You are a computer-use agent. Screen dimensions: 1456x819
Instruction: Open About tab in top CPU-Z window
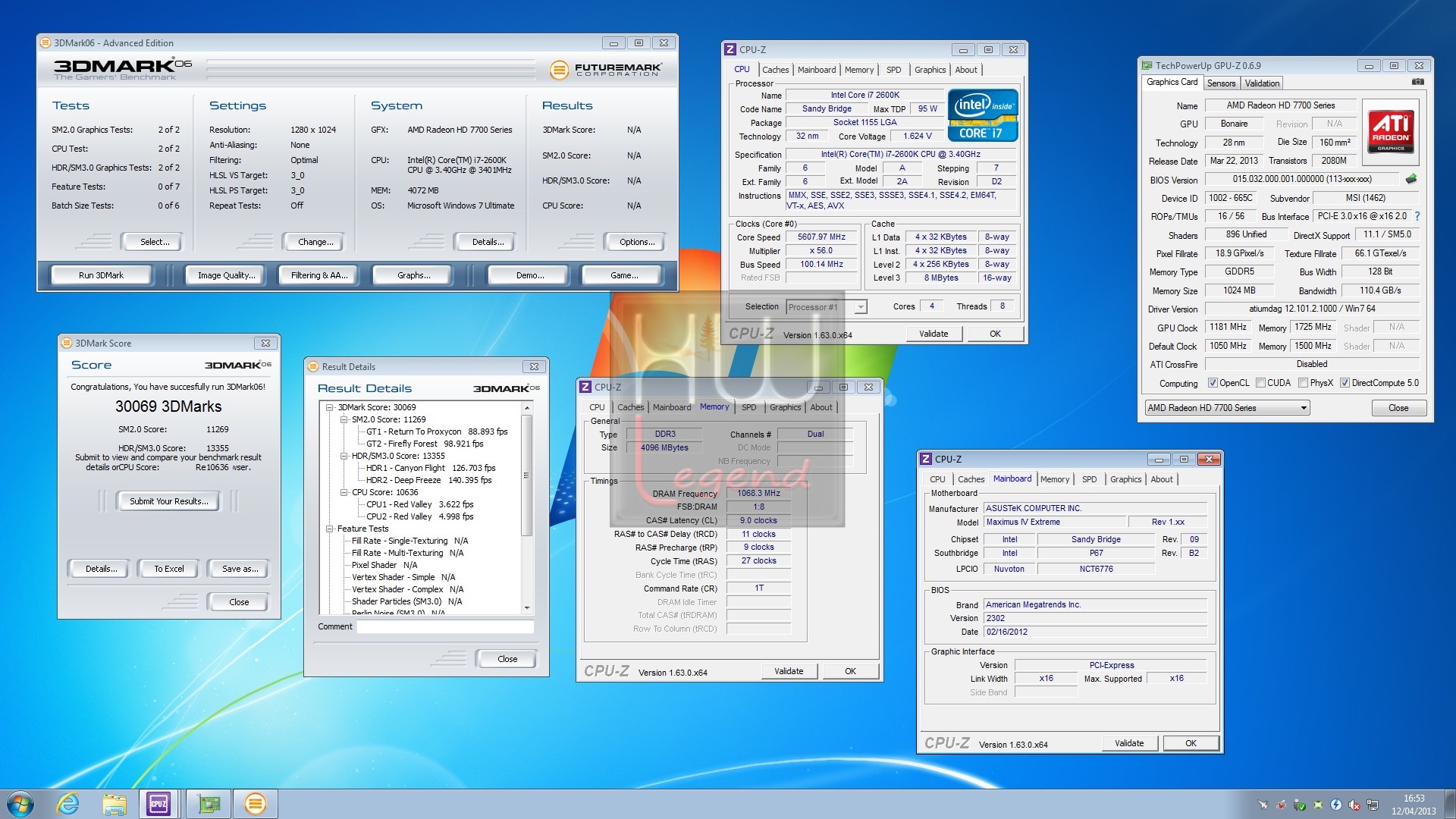(x=965, y=70)
